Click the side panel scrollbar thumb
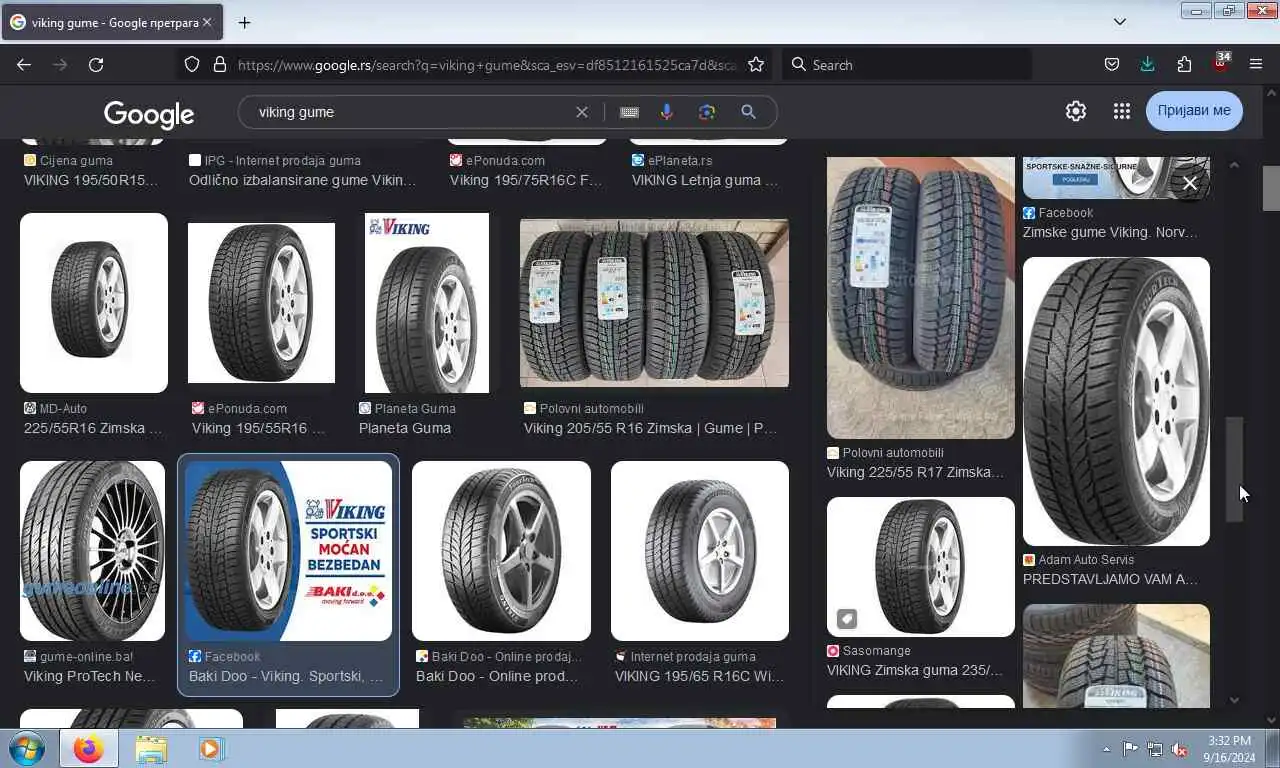The image size is (1280, 768). click(x=1234, y=468)
